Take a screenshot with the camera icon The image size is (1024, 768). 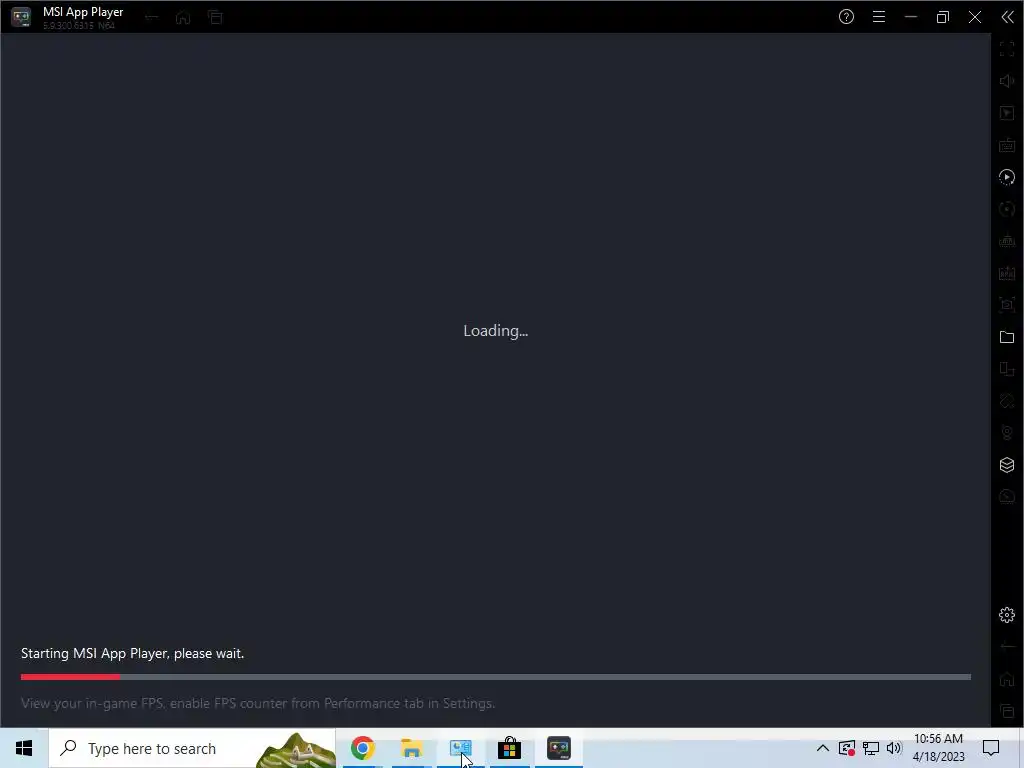[1006, 305]
